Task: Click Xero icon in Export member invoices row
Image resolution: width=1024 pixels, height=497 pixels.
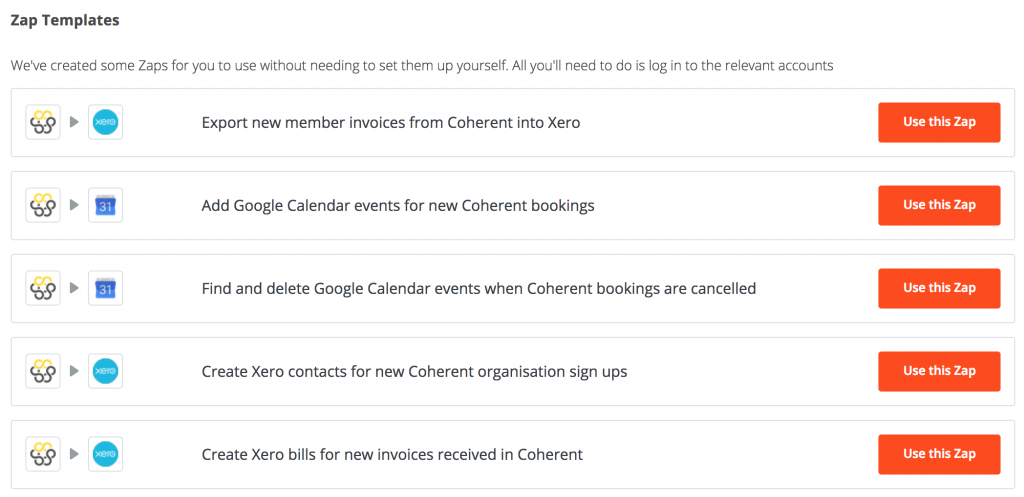Action: pos(105,122)
